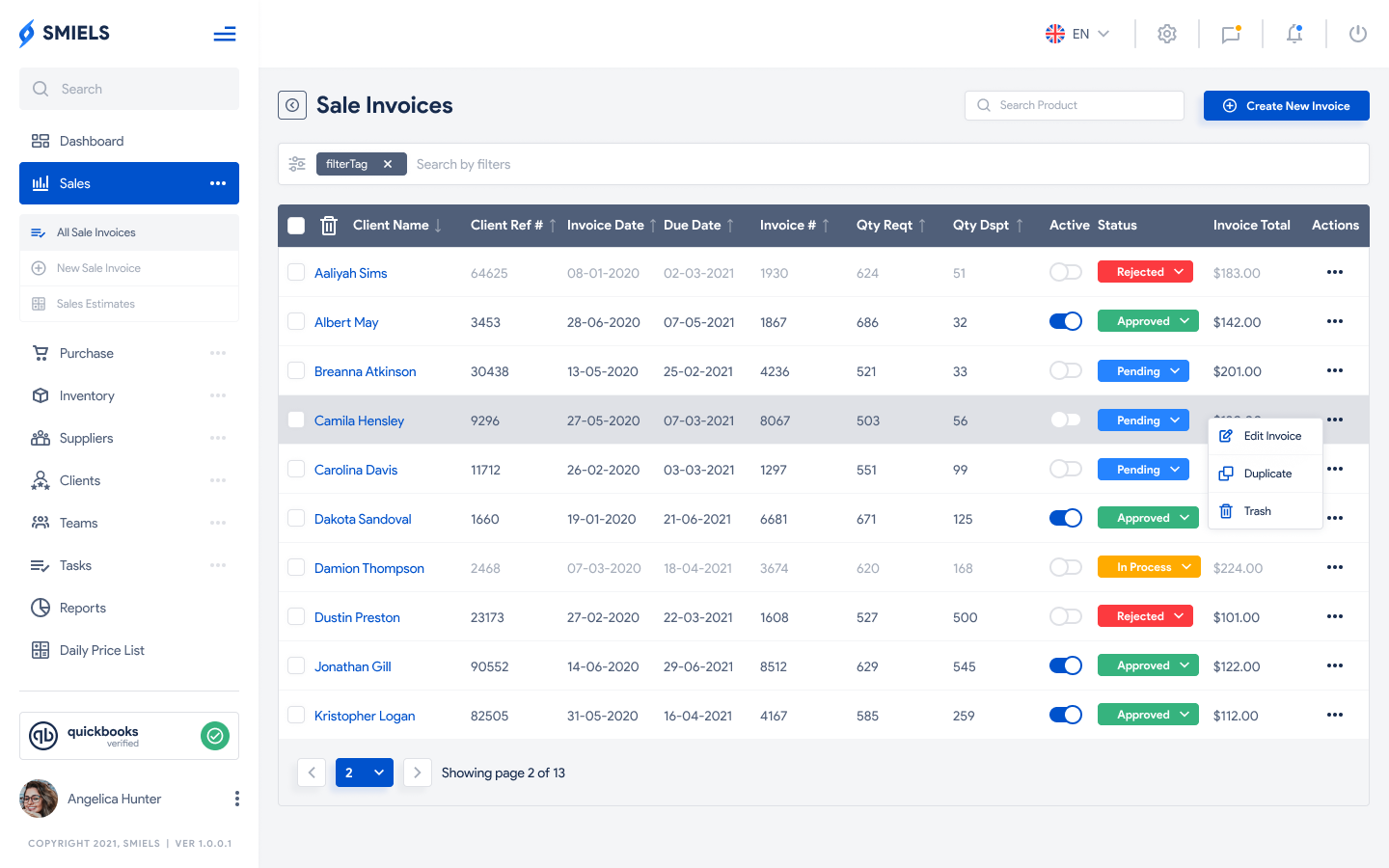1389x868 pixels.
Task: Select Edit Invoice in the context menu
Action: (1271, 436)
